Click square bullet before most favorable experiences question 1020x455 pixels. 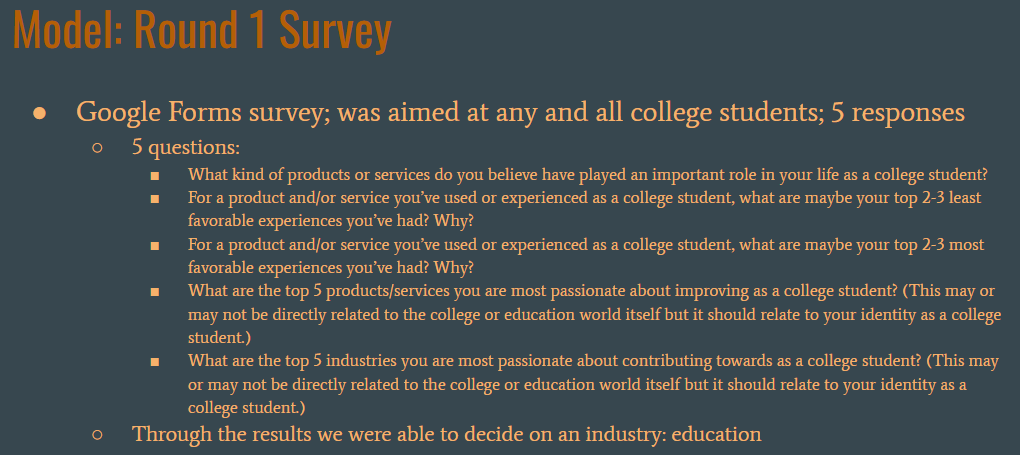pyautogui.click(x=155, y=245)
